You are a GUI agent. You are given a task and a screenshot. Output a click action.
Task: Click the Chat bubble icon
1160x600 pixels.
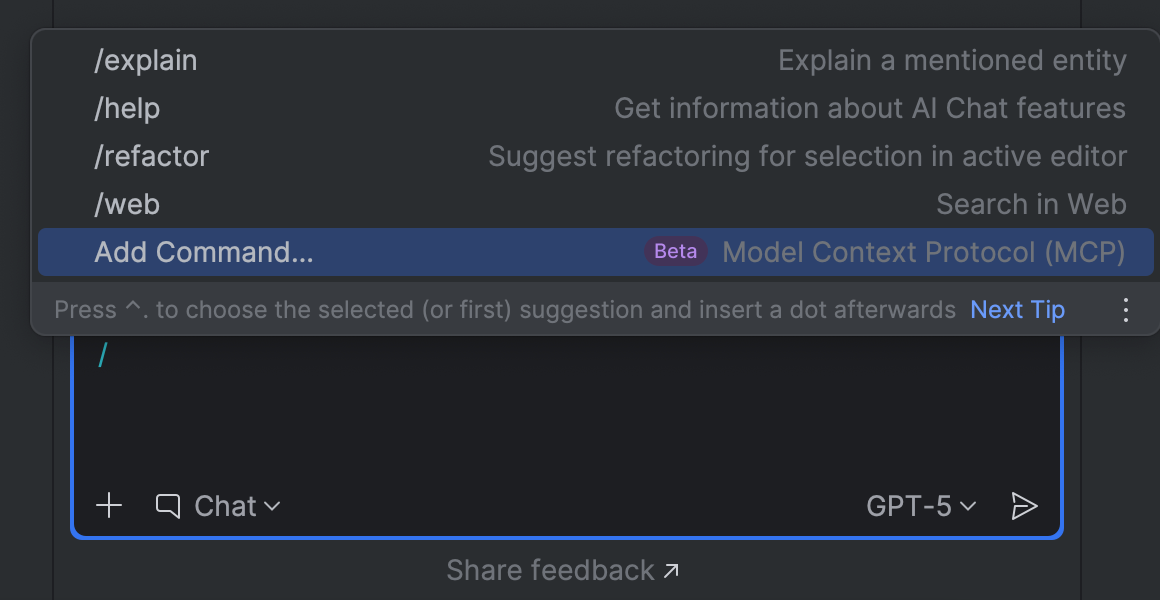pyautogui.click(x=168, y=505)
